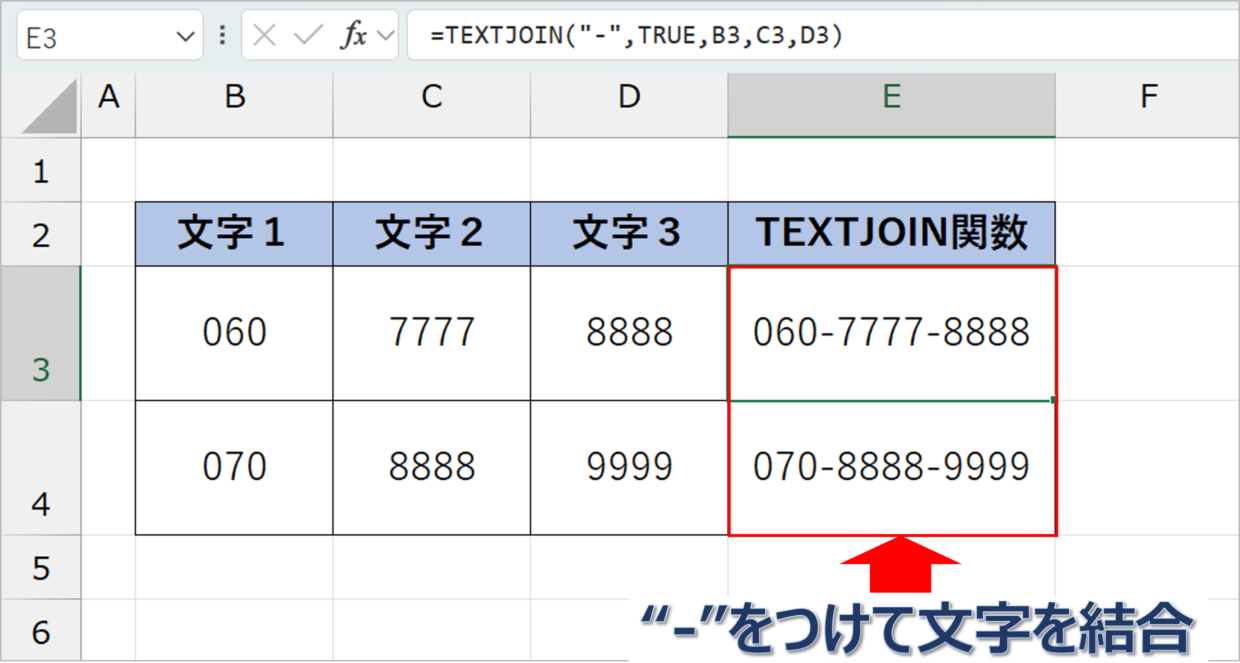Select the cell containing 7777
The image size is (1240, 663).
[432, 333]
